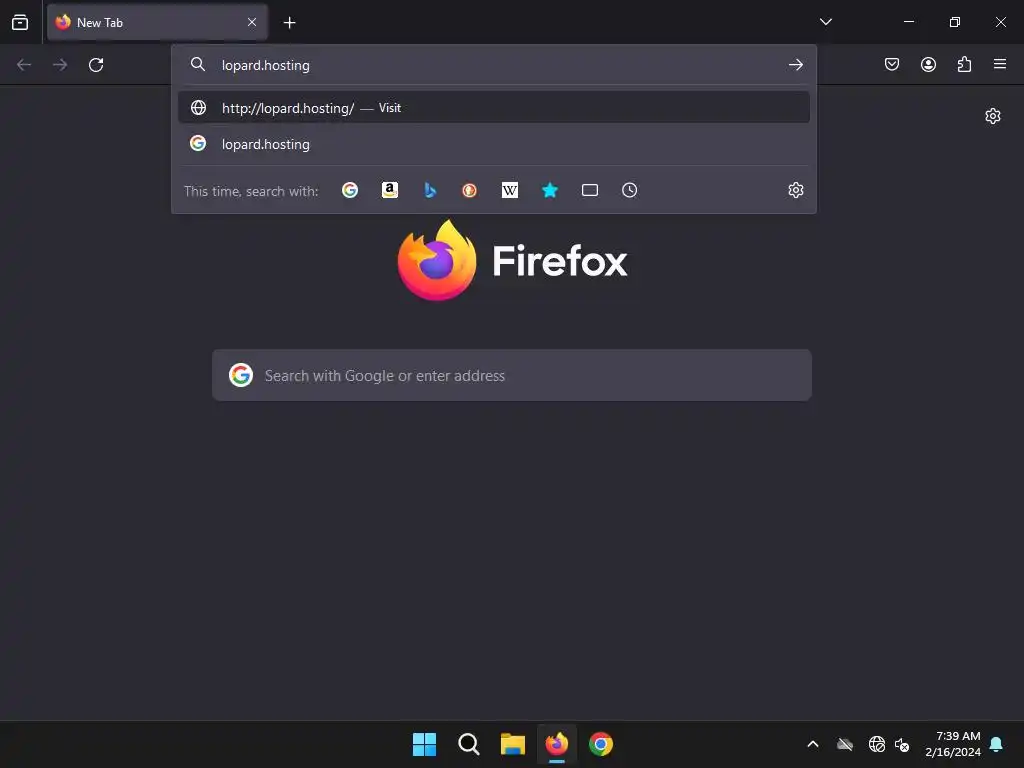Close the New Tab tab
This screenshot has width=1024, height=768.
pyautogui.click(x=252, y=22)
